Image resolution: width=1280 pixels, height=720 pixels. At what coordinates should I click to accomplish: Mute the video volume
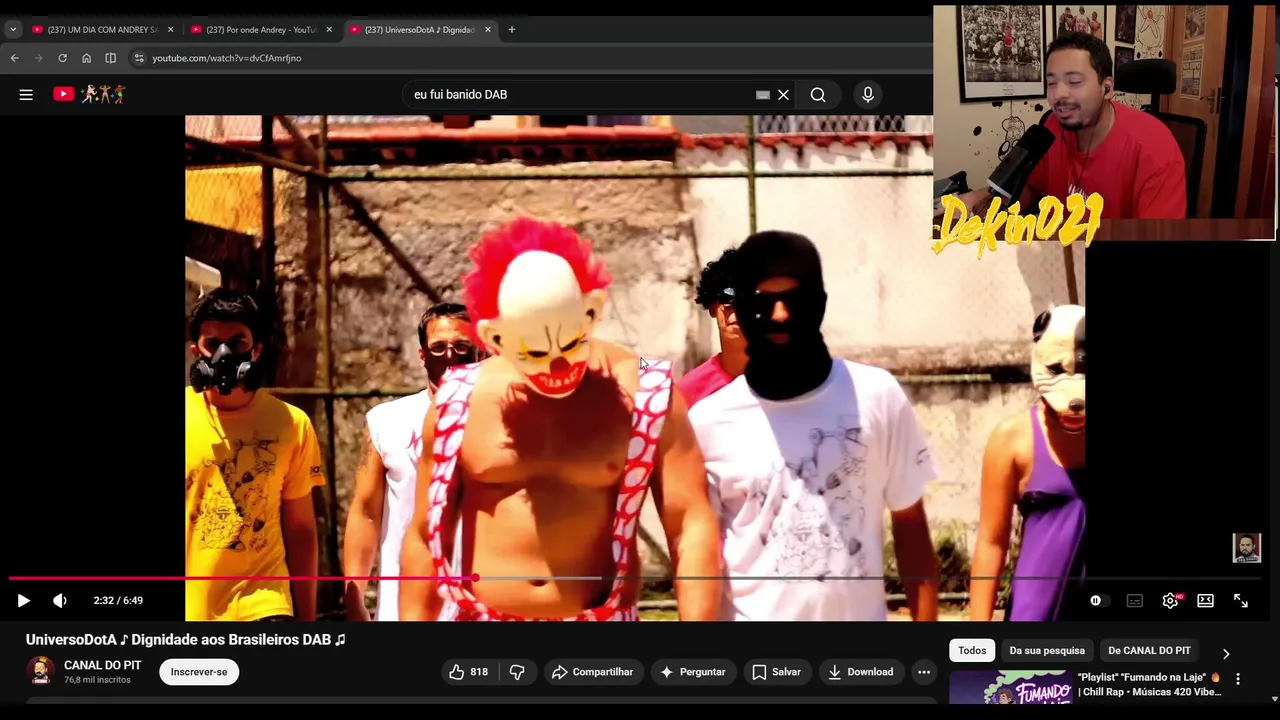pos(60,600)
